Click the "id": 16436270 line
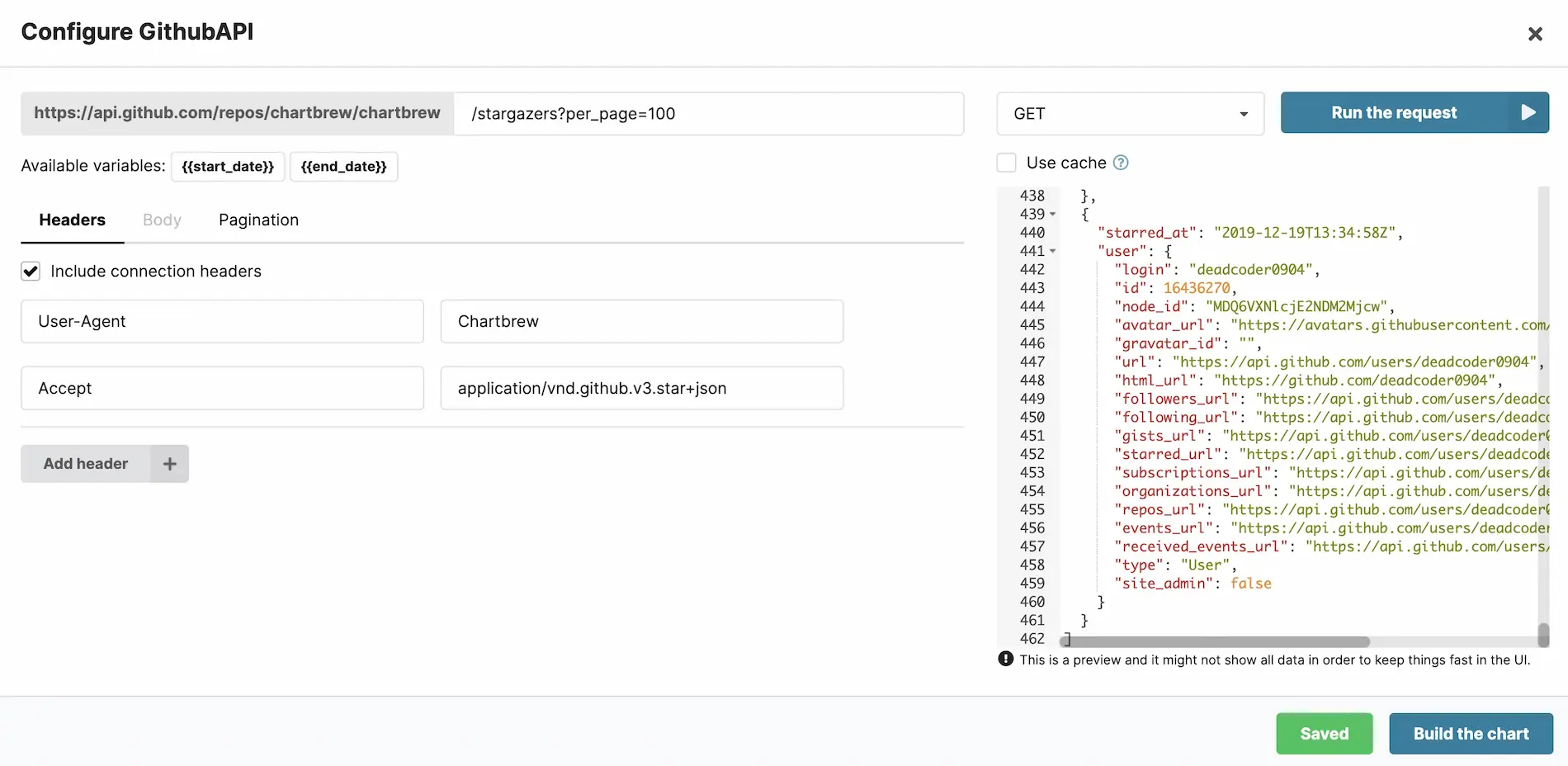 click(x=1175, y=288)
